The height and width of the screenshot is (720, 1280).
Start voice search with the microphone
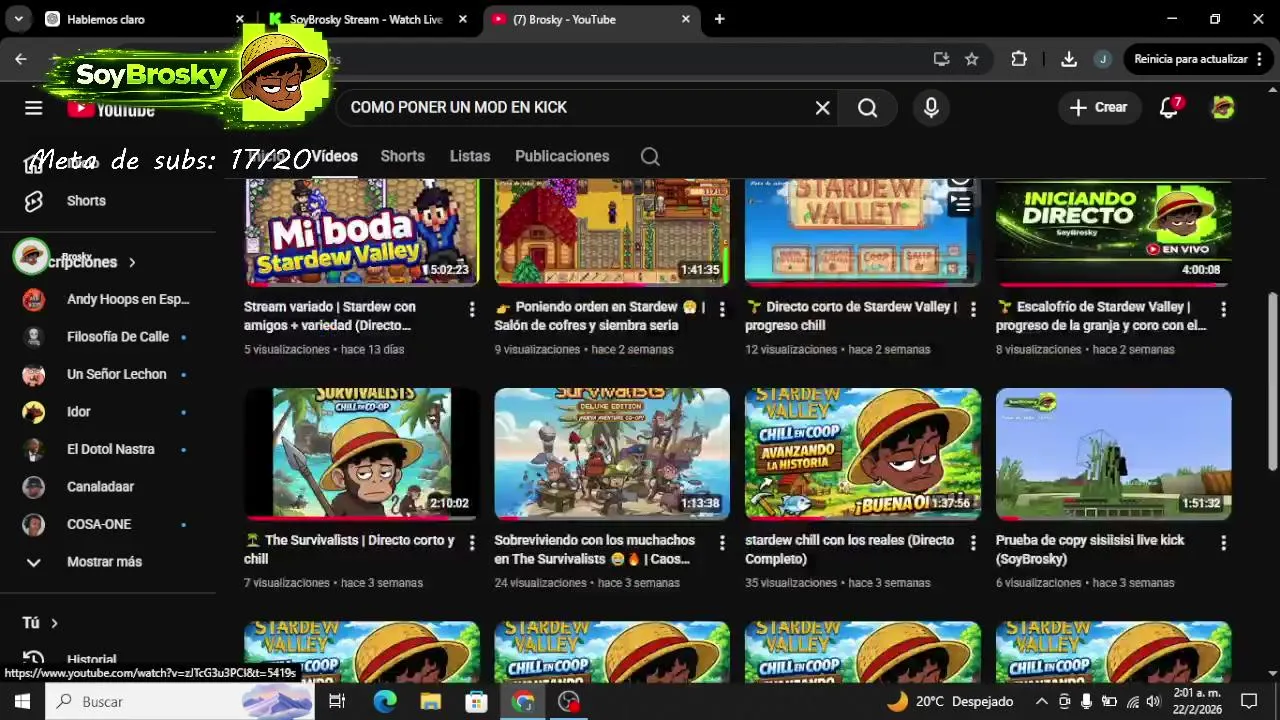tap(931, 108)
